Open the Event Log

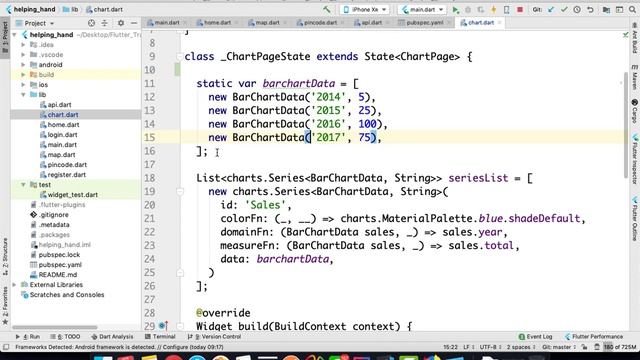[x=536, y=337]
